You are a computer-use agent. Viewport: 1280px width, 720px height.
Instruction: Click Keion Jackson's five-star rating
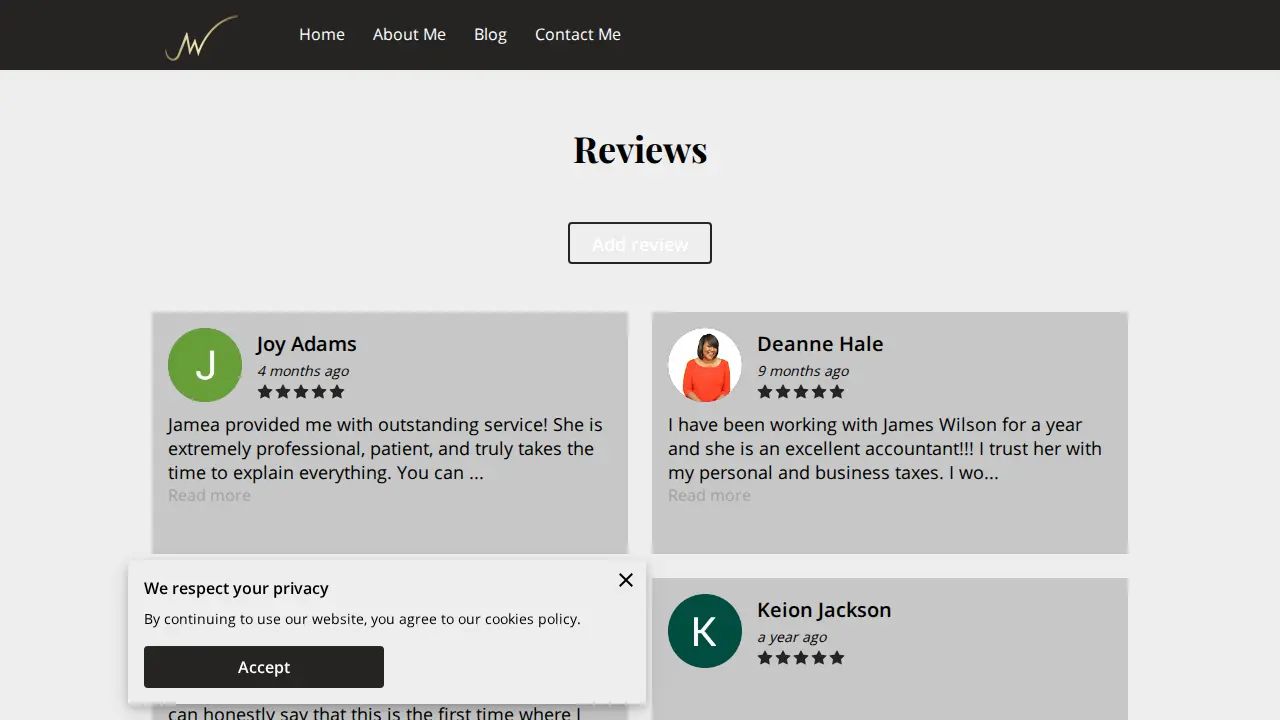[801, 658]
